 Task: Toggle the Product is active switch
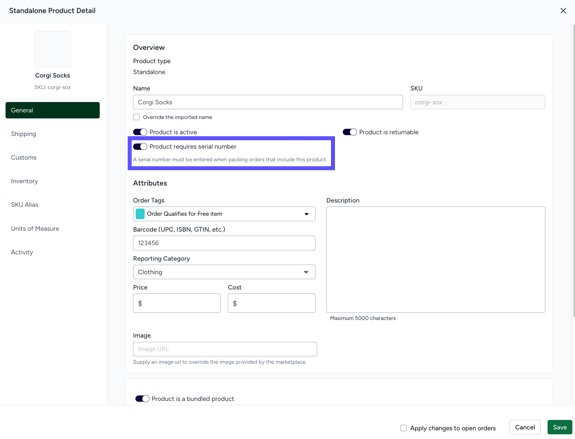coord(140,132)
